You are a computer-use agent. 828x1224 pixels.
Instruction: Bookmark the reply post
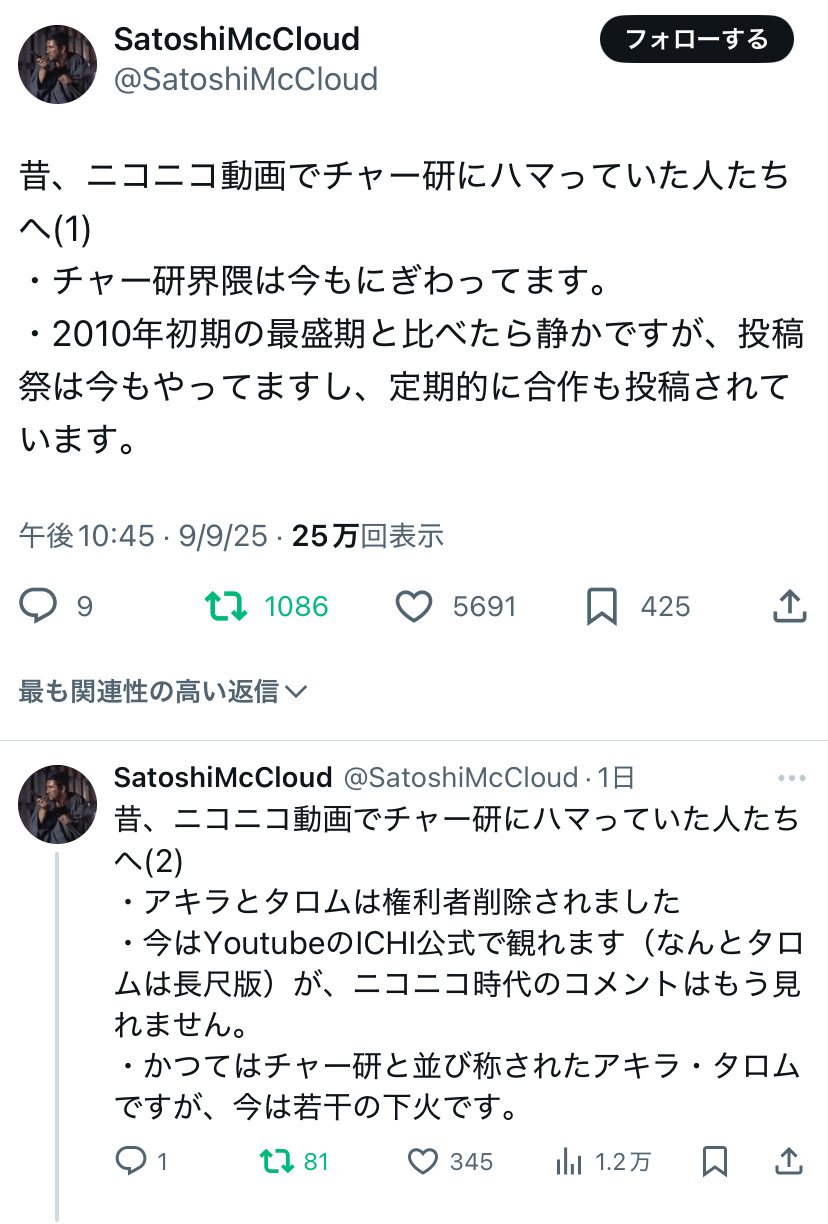pyautogui.click(x=714, y=1161)
